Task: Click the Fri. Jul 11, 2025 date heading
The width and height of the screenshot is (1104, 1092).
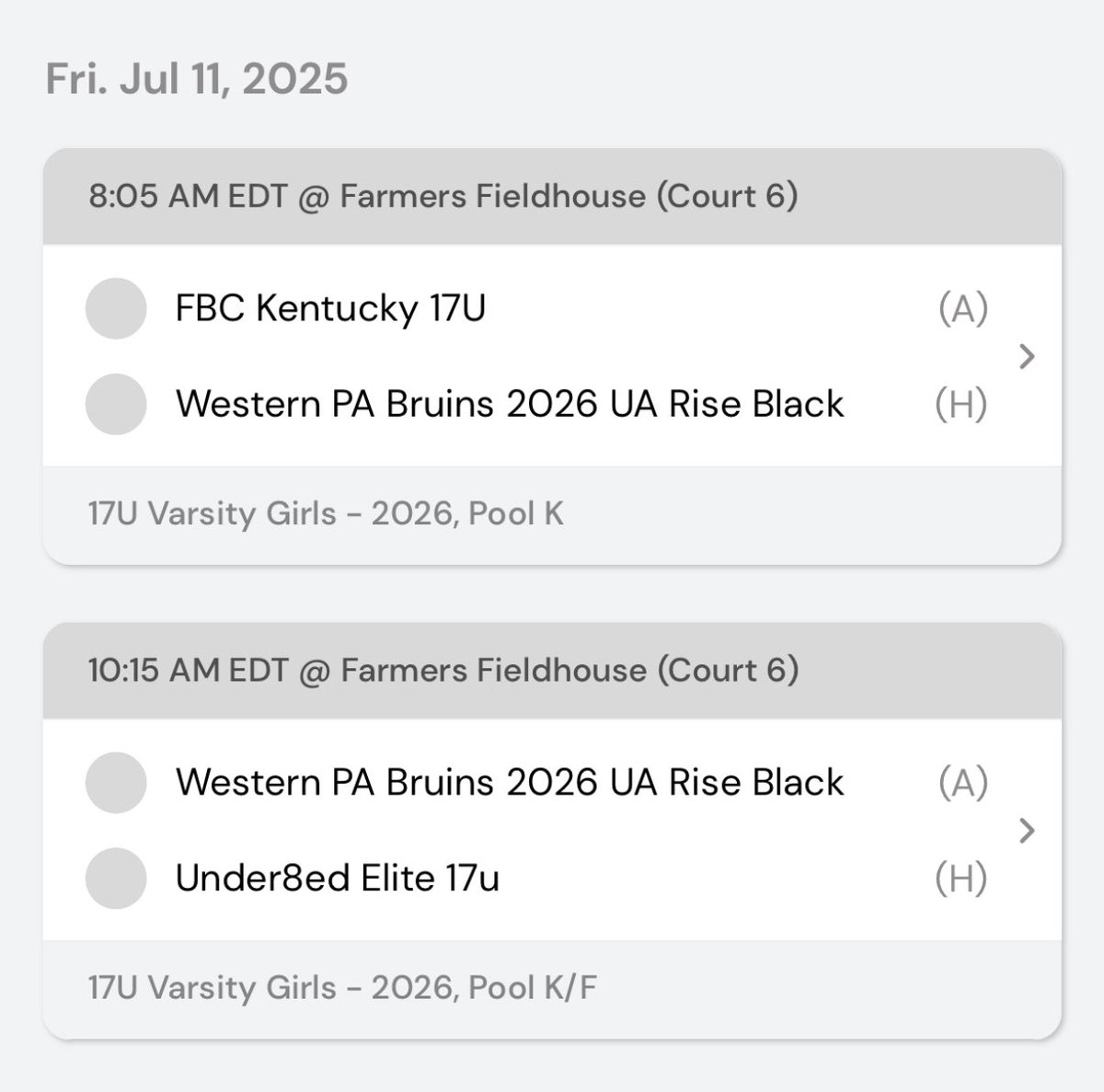Action: point(197,78)
